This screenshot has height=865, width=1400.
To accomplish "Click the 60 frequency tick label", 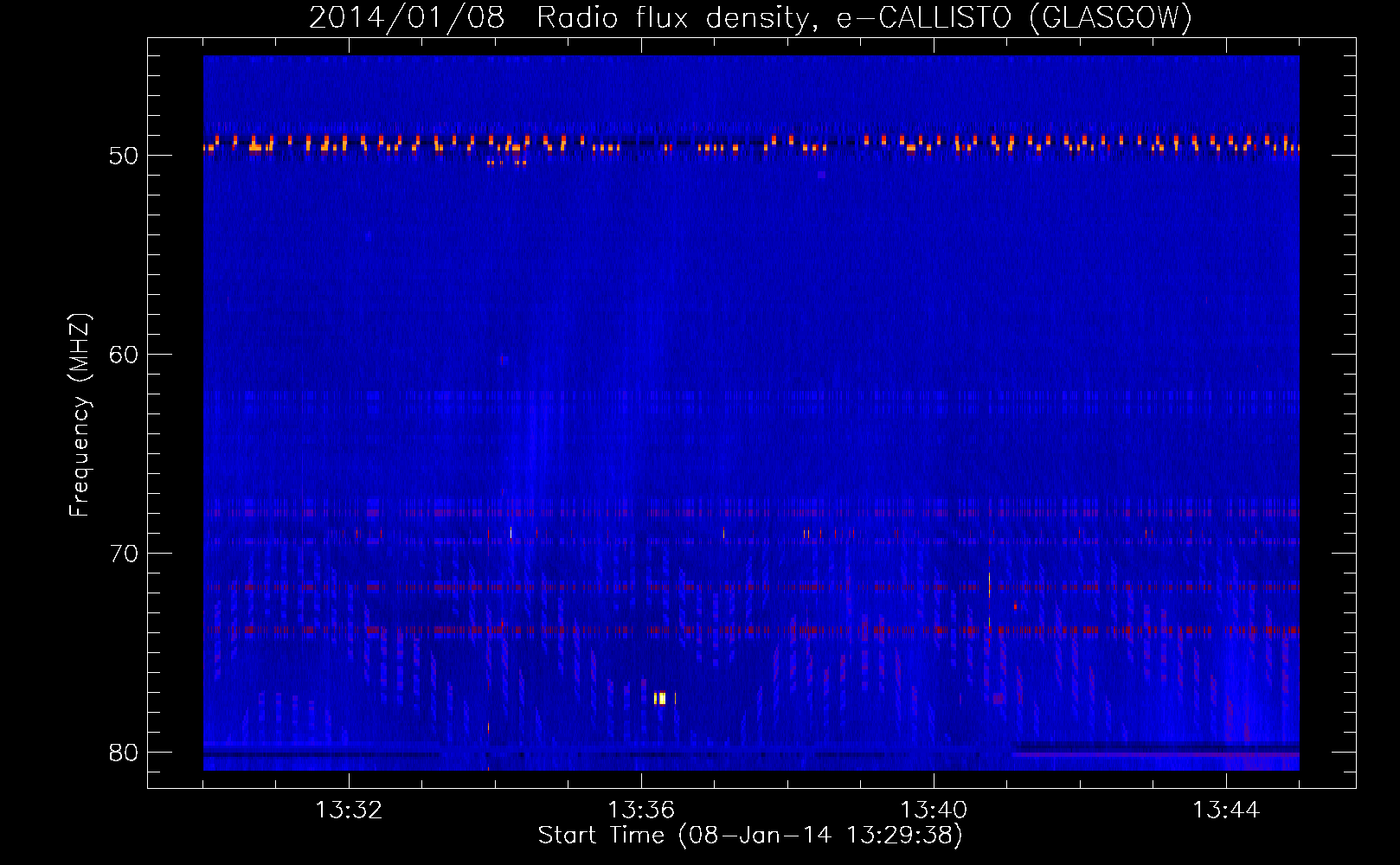I will [x=124, y=355].
